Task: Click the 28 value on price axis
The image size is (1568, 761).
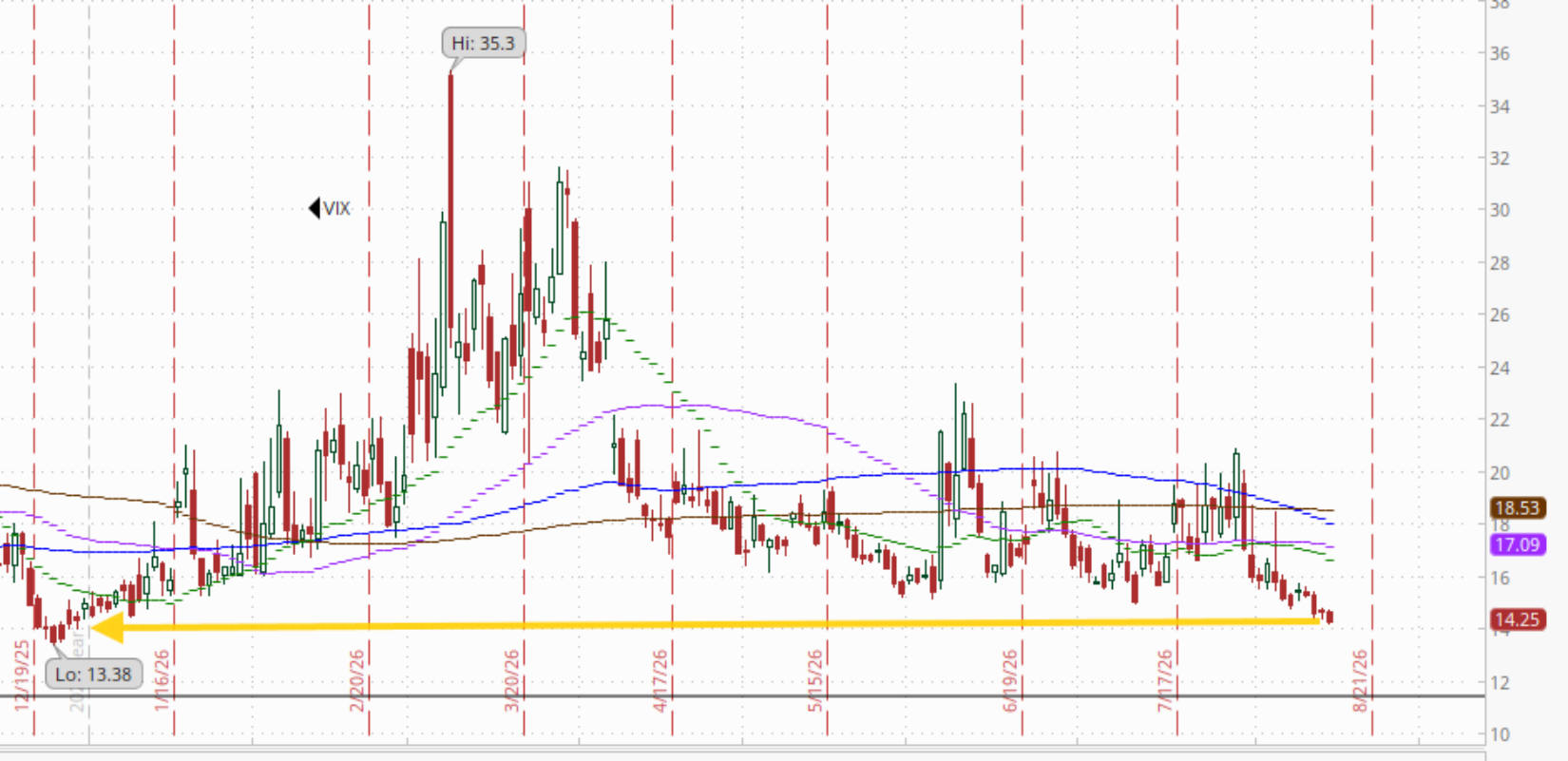Action: 1500,263
